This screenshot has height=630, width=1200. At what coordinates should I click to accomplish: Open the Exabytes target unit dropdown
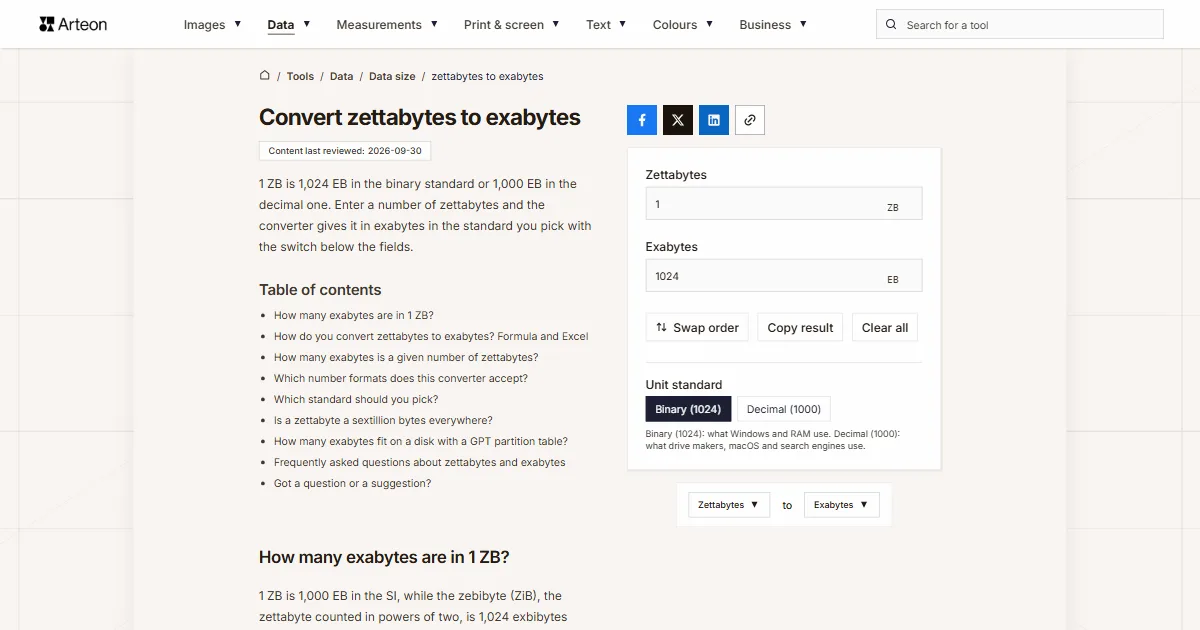[x=842, y=505]
